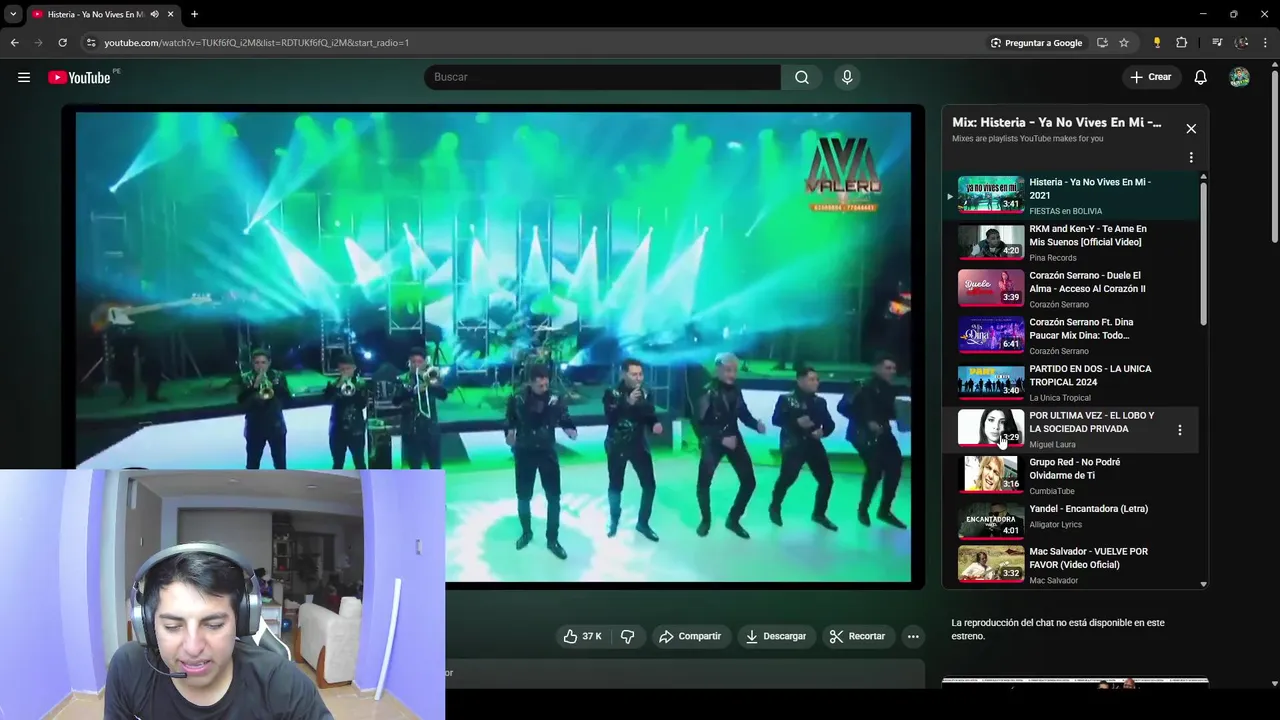Play Histeria - Ya No Vives En Mi playlist item
This screenshot has height=720, width=1280.
click(1072, 196)
